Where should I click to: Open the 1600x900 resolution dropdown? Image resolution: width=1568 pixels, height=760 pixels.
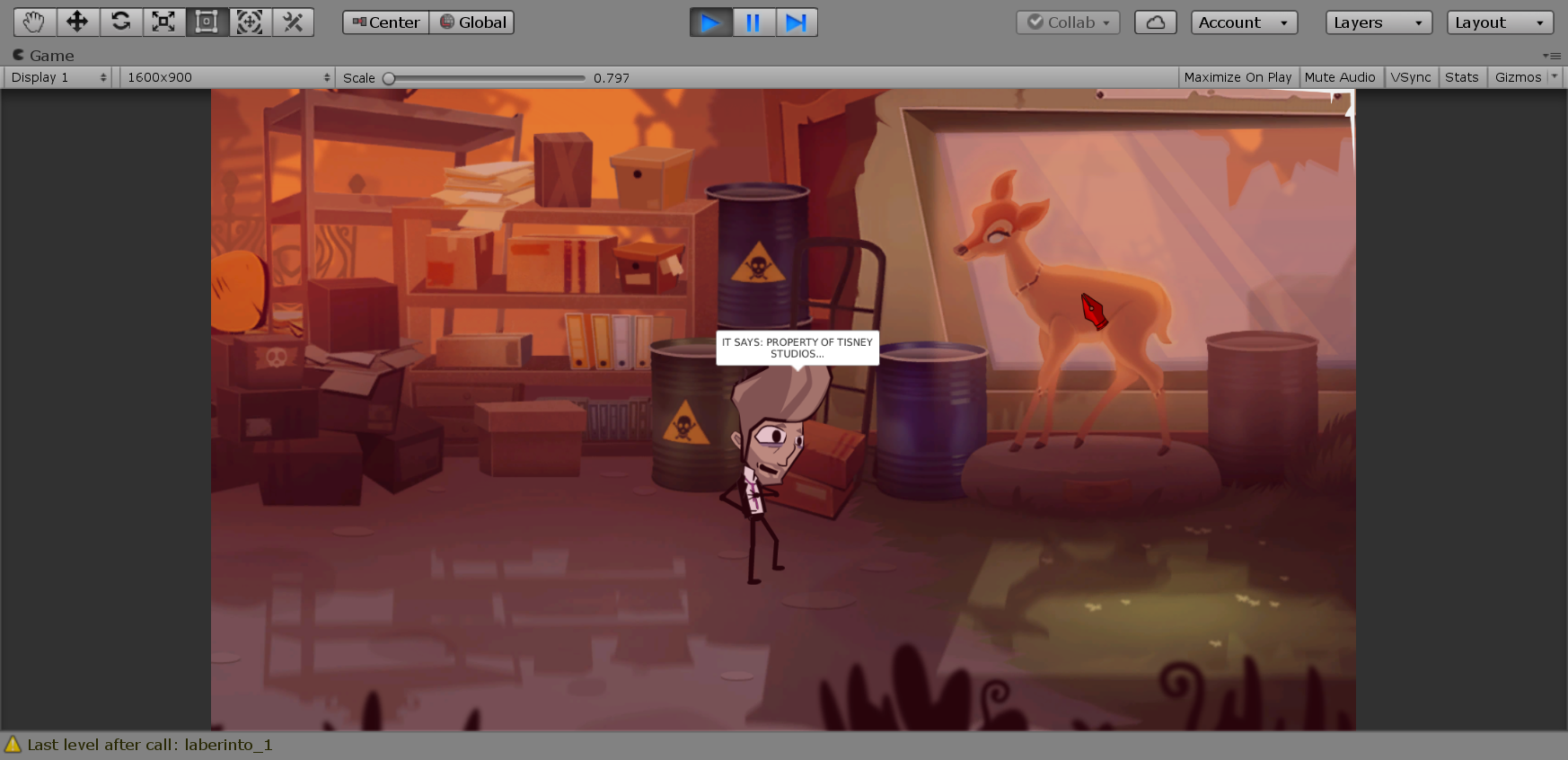point(228,77)
